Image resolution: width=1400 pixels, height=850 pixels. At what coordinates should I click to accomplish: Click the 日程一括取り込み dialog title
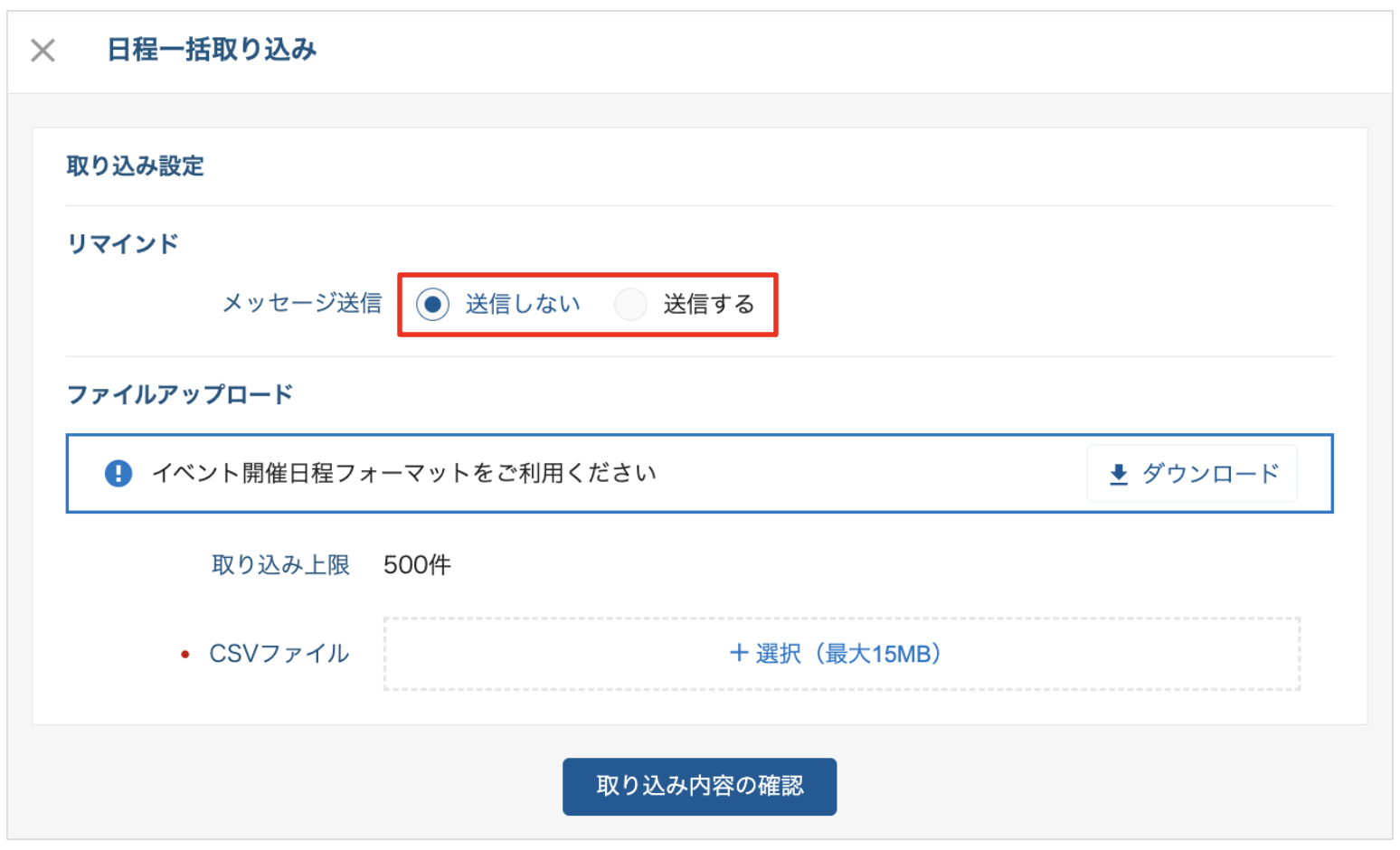pos(212,50)
